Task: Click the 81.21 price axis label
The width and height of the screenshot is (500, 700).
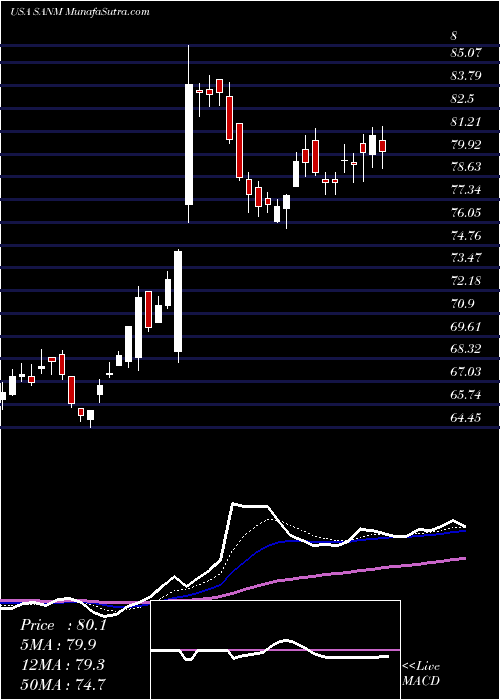Action: (467, 122)
